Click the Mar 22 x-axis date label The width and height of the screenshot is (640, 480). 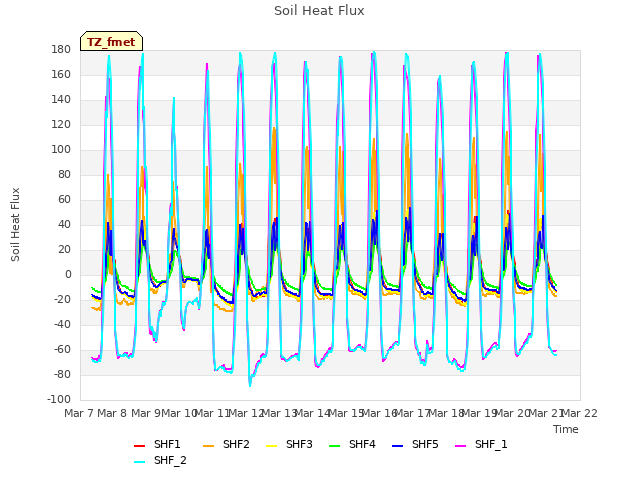(x=580, y=413)
